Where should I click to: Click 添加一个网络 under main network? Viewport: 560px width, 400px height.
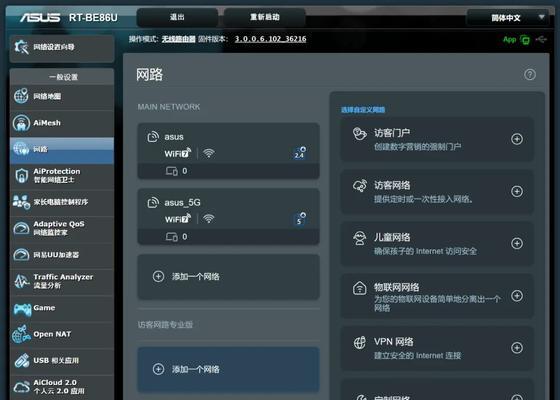coord(228,277)
